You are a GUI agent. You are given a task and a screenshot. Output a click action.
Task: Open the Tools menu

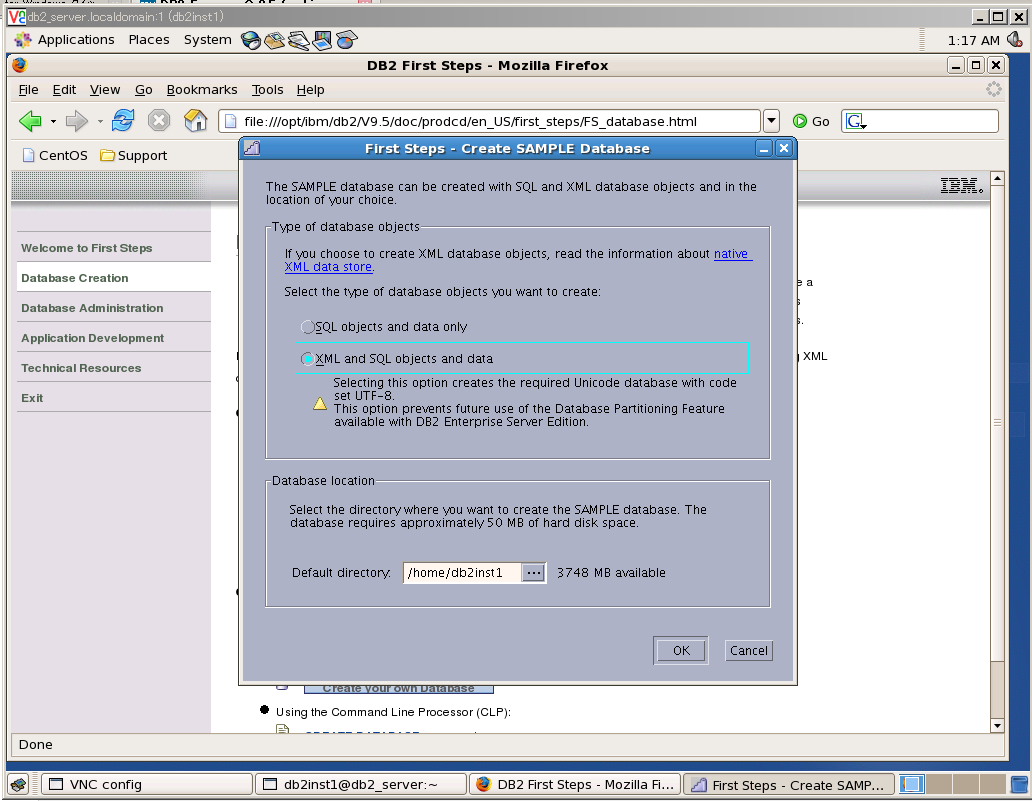(267, 90)
